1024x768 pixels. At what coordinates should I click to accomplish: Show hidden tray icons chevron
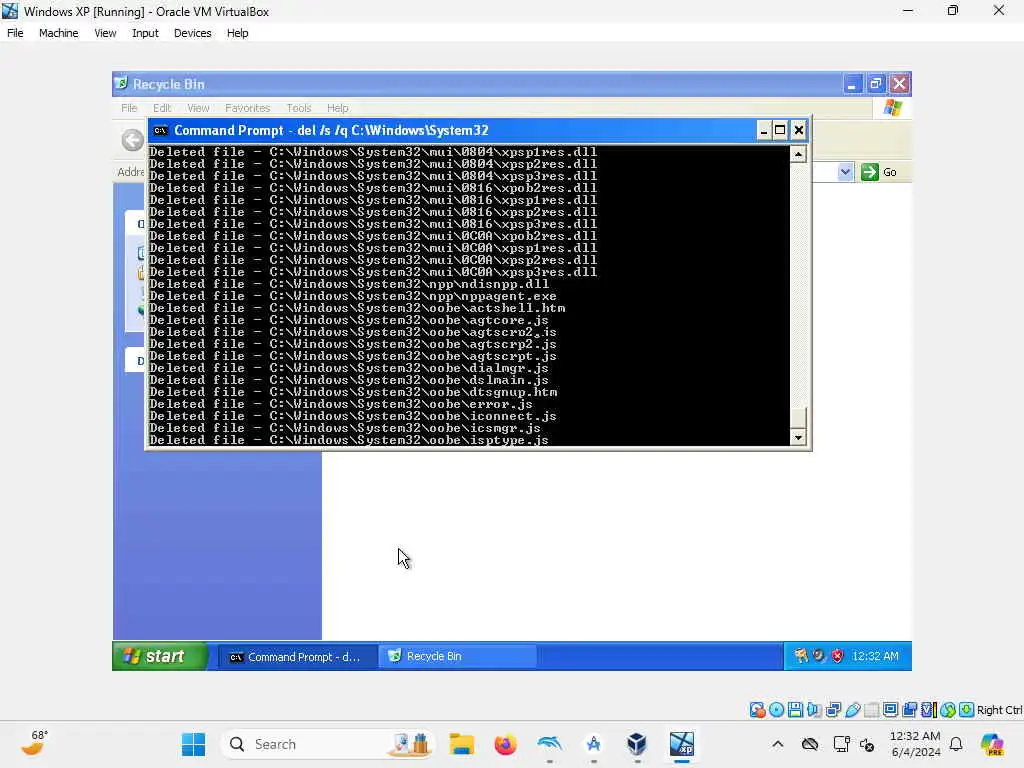(x=778, y=744)
